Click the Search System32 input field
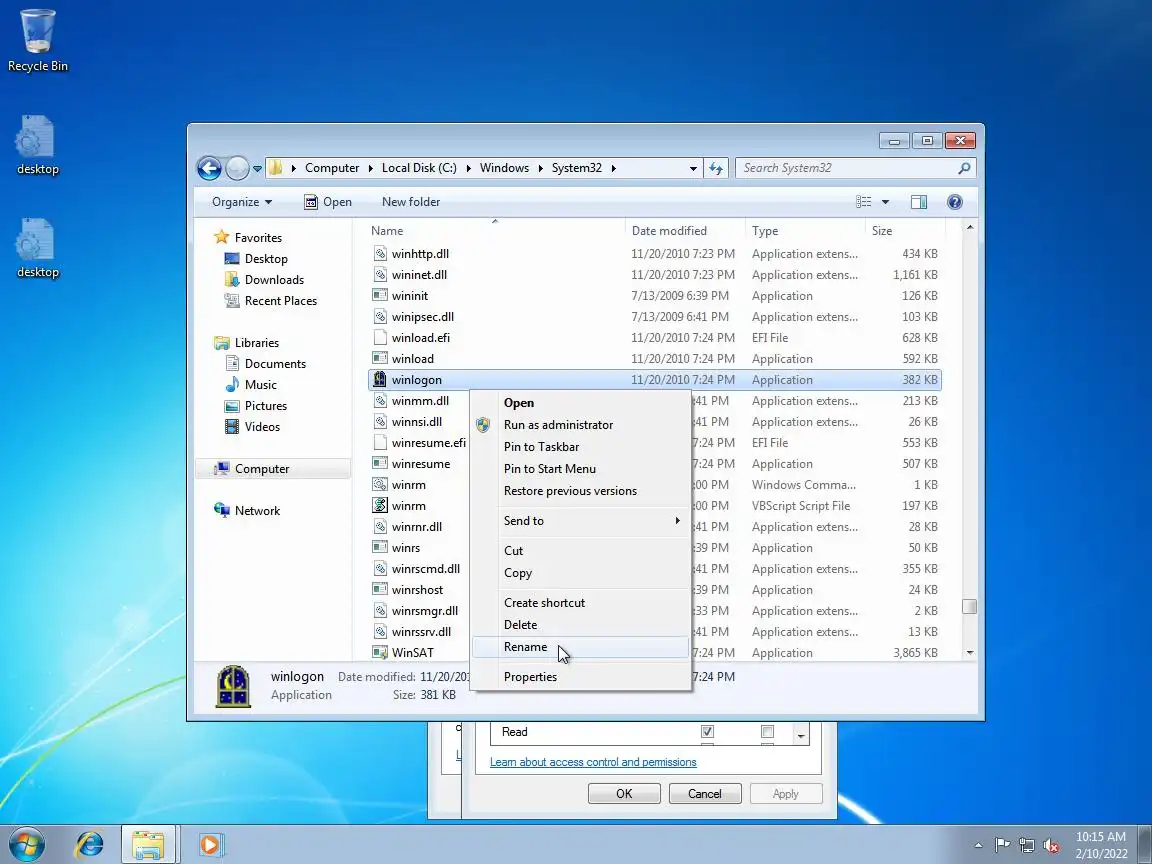1152x864 pixels. click(x=846, y=168)
